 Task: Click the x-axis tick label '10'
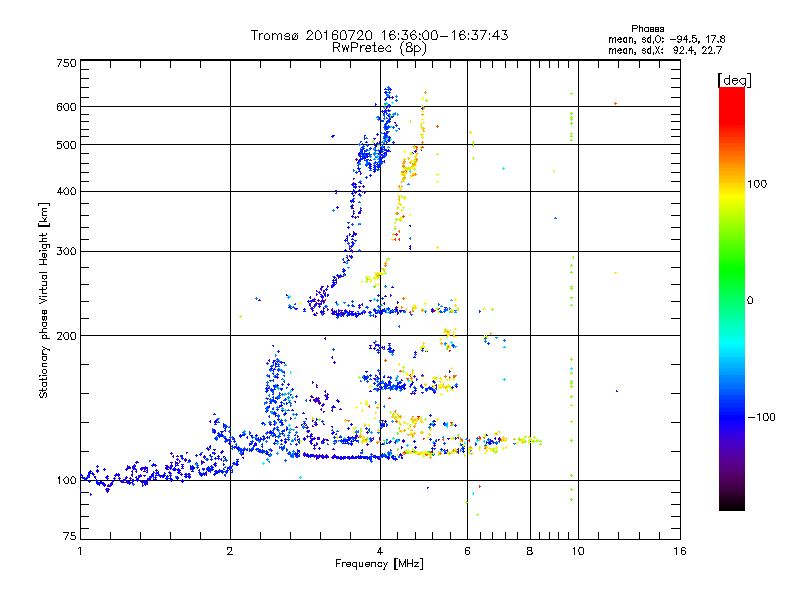[x=578, y=551]
